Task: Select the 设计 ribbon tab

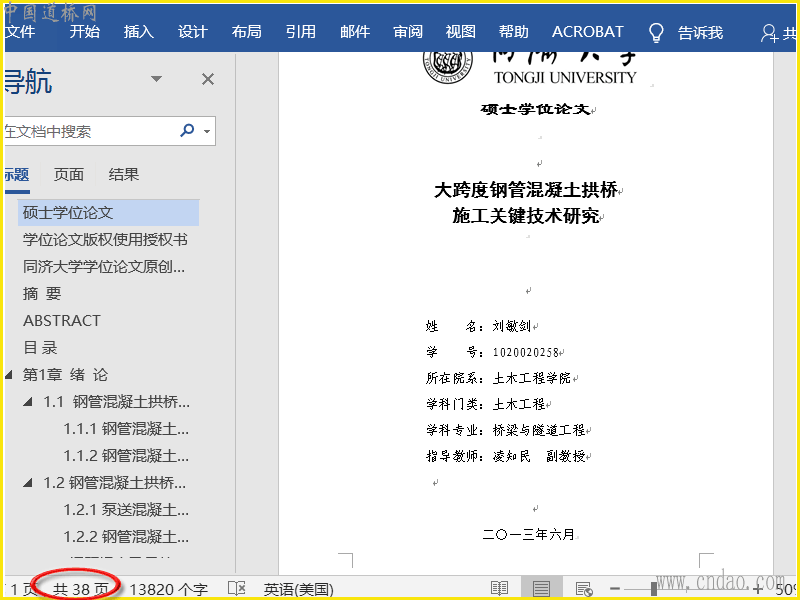Action: click(193, 32)
